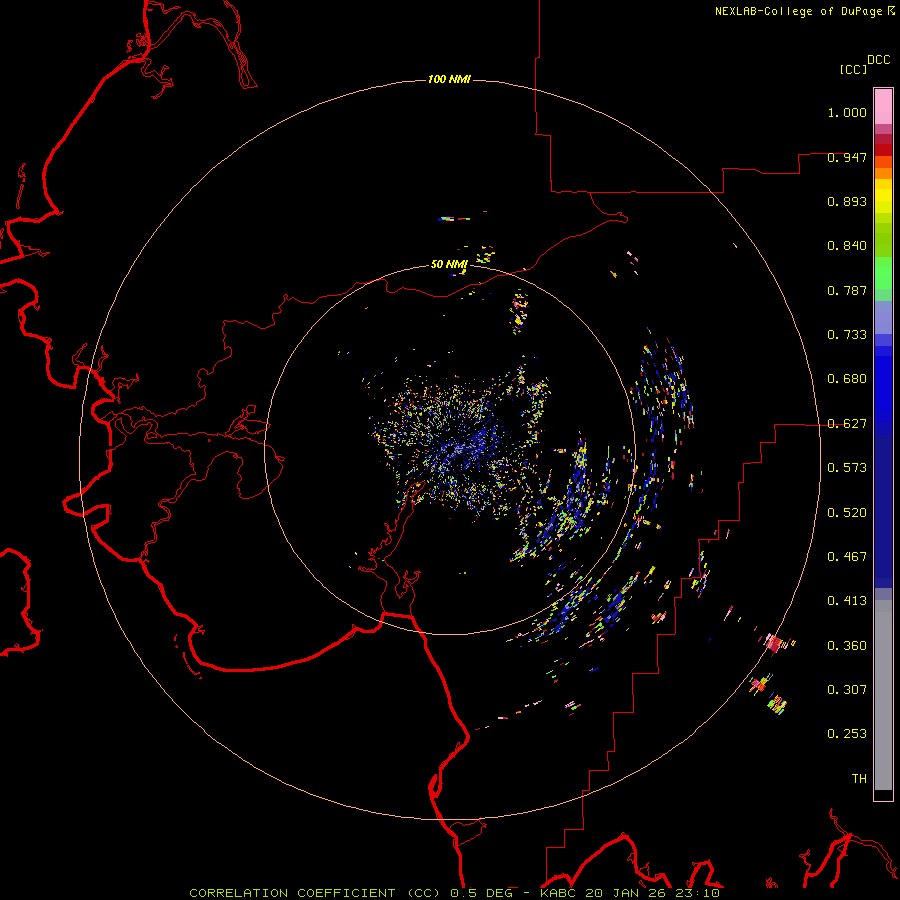Select the 0.947 scale value
This screenshot has width=900, height=900.
click(847, 157)
